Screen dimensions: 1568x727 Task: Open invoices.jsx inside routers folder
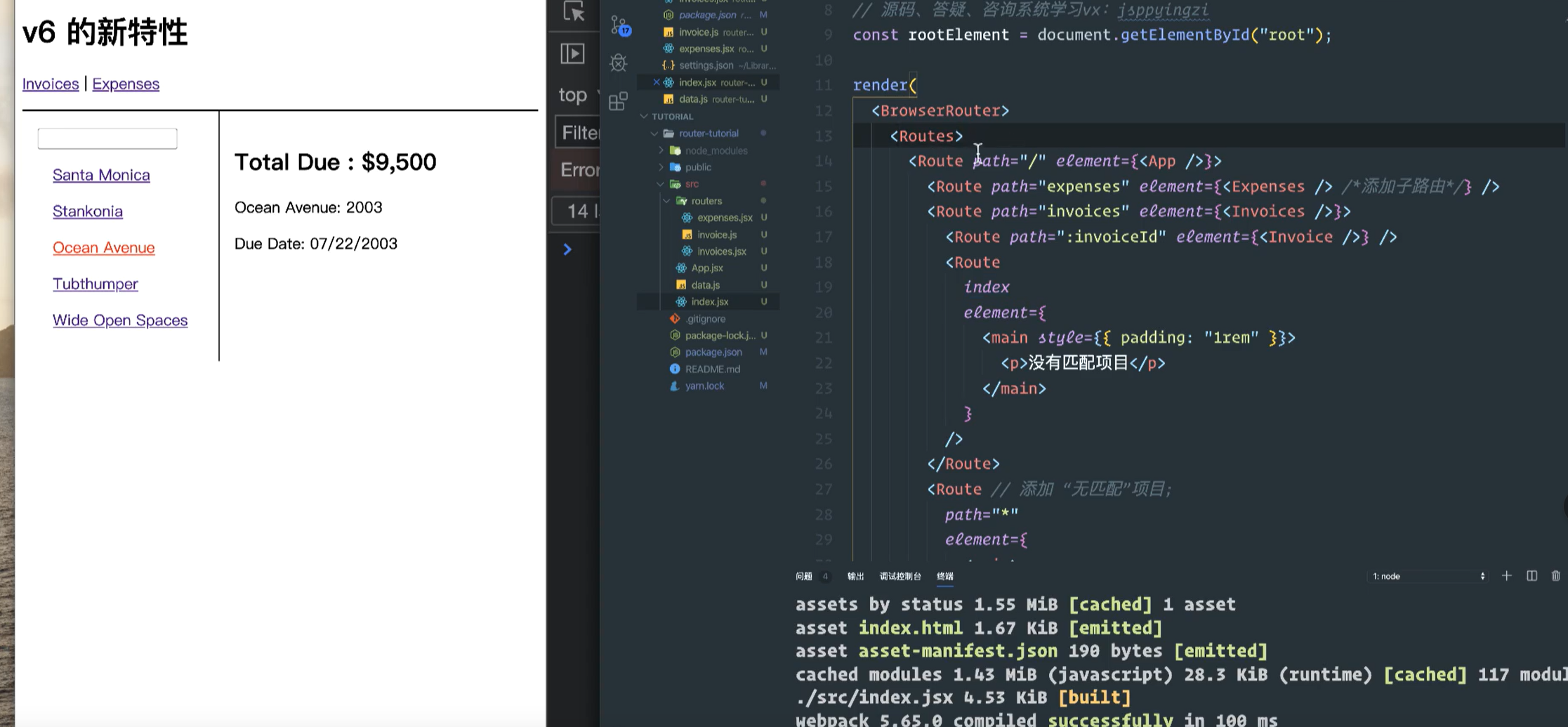721,251
